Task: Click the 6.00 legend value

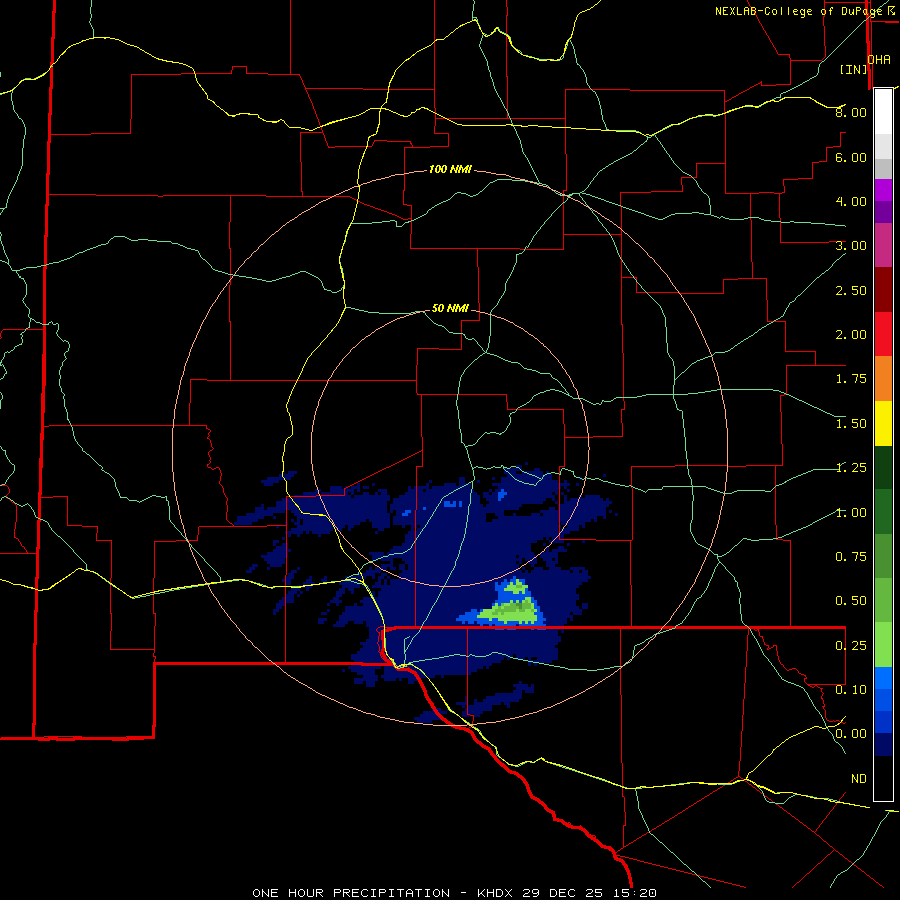Action: click(x=851, y=157)
